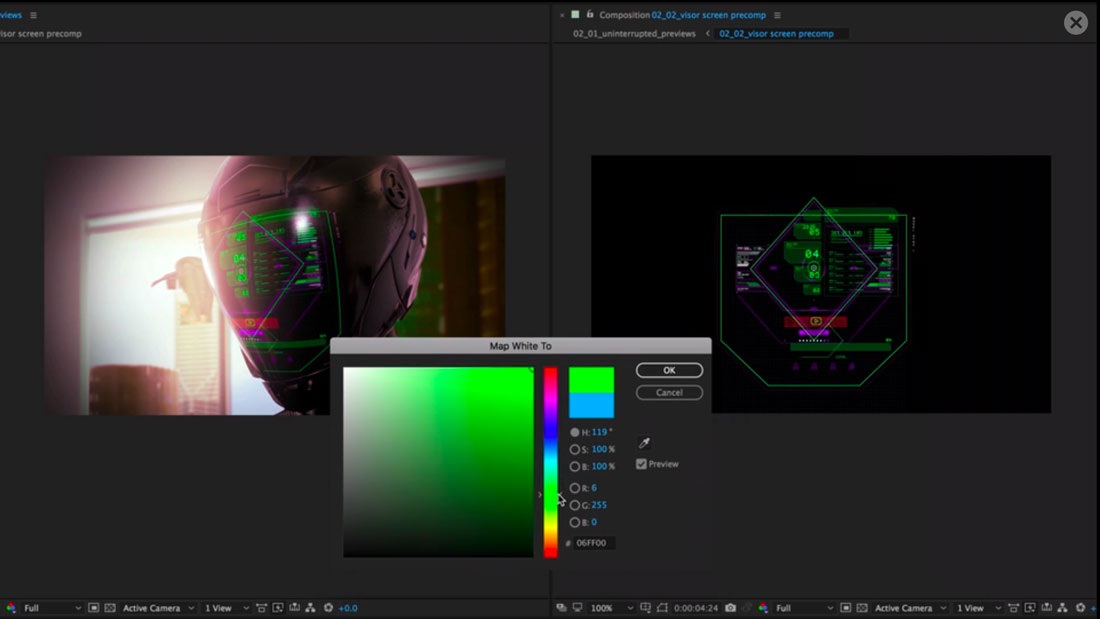Select the S saturation radio button
The width and height of the screenshot is (1100, 619).
click(575, 449)
